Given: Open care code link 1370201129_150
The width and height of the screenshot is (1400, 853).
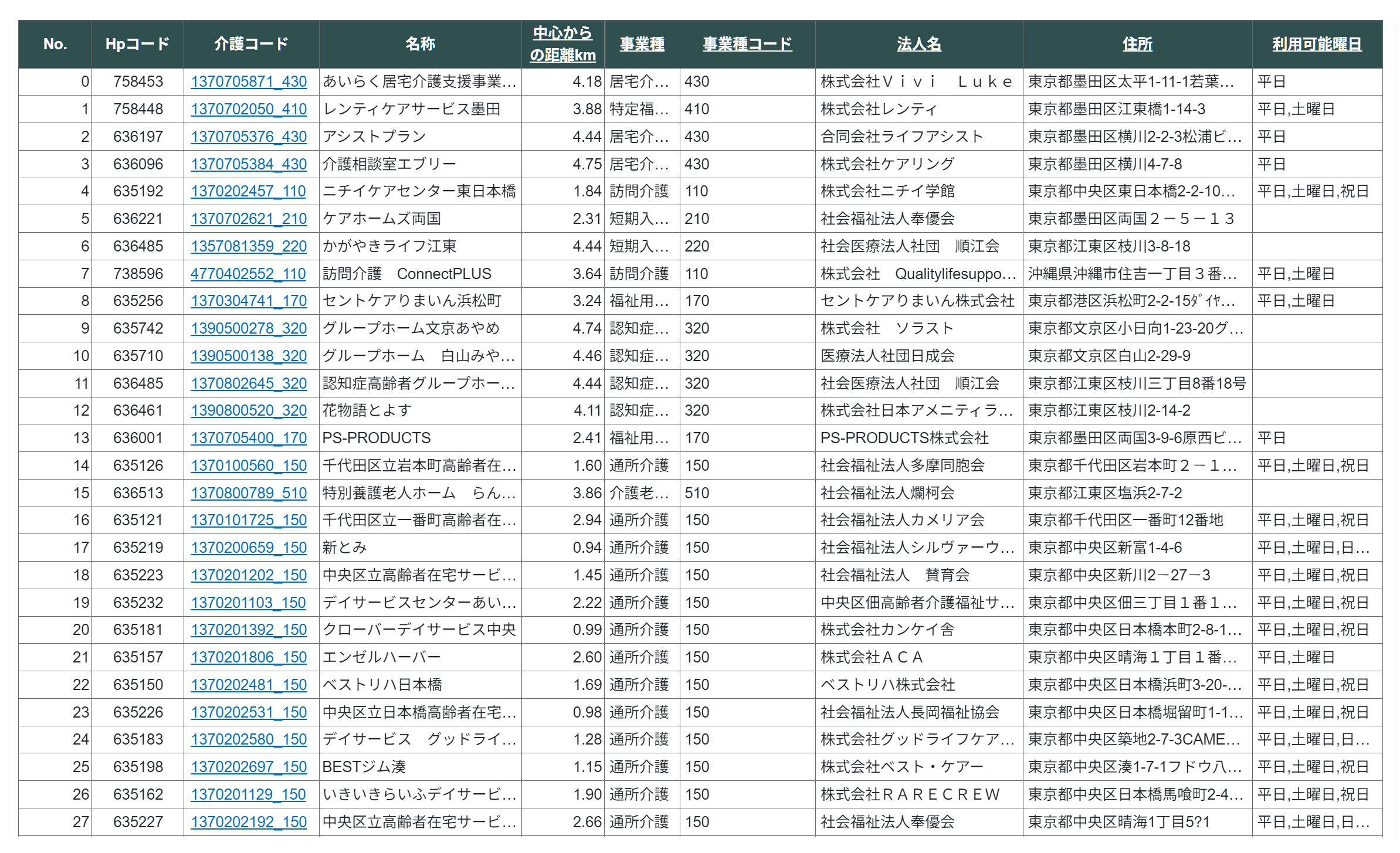Looking at the screenshot, I should tap(249, 794).
